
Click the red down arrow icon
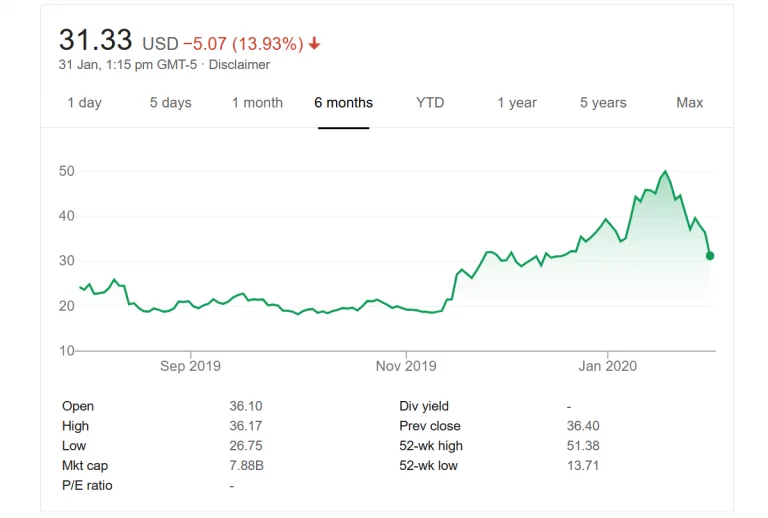tap(315, 44)
